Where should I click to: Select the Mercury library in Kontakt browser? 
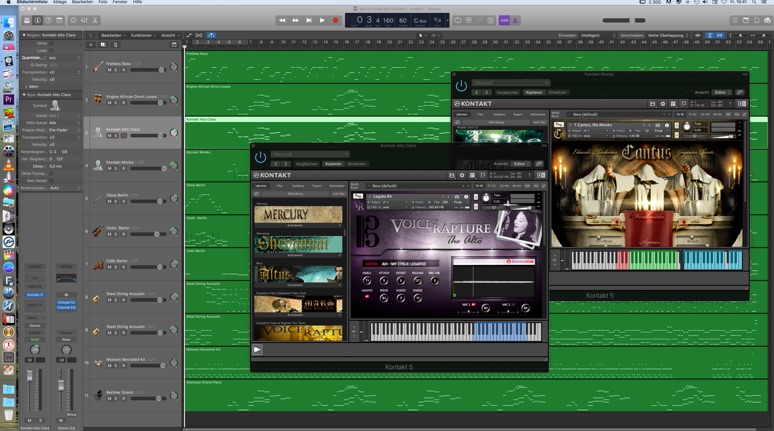[298, 214]
